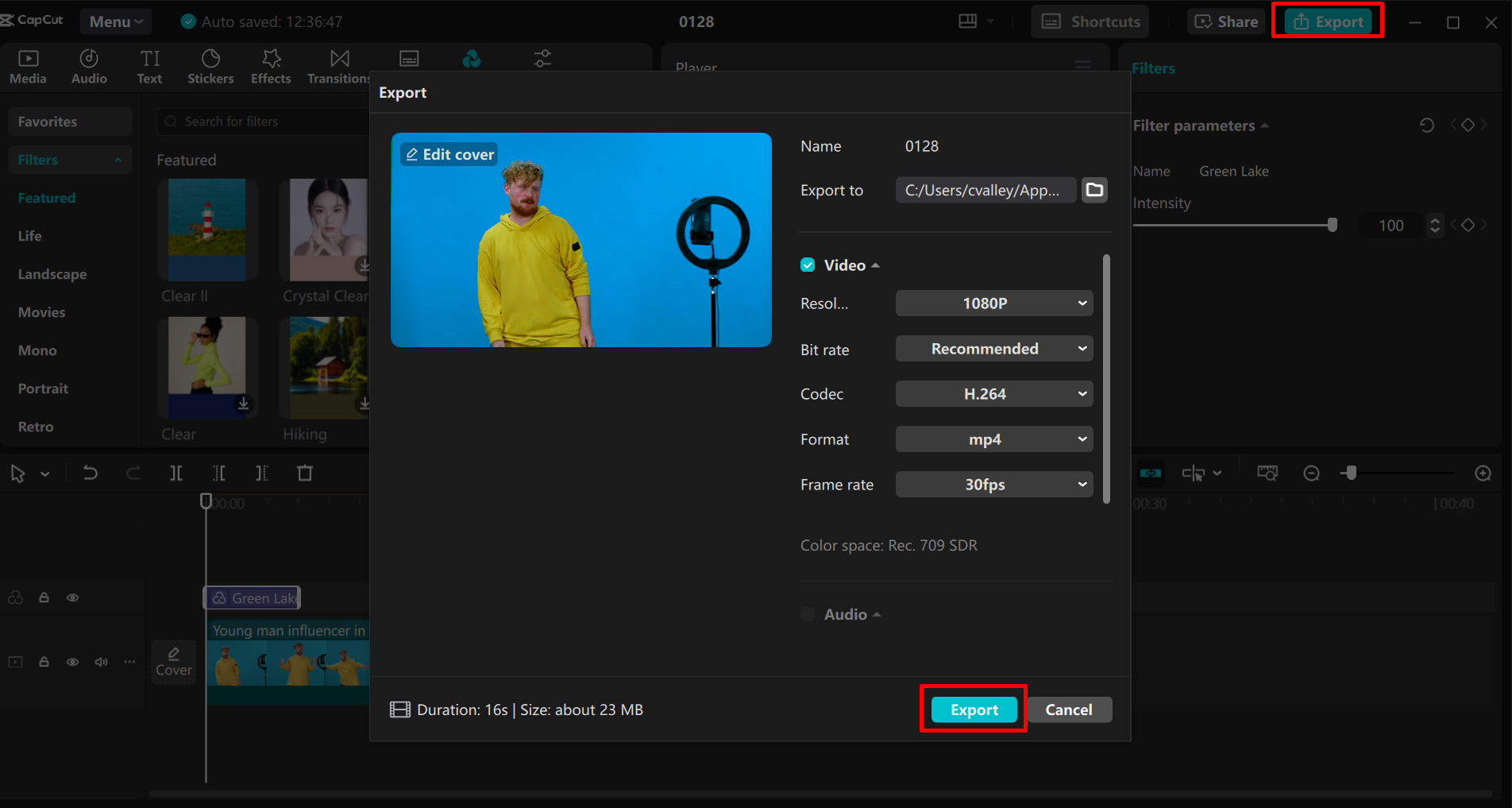Click the Split tool icon
This screenshot has width=1512, height=808.
(176, 474)
